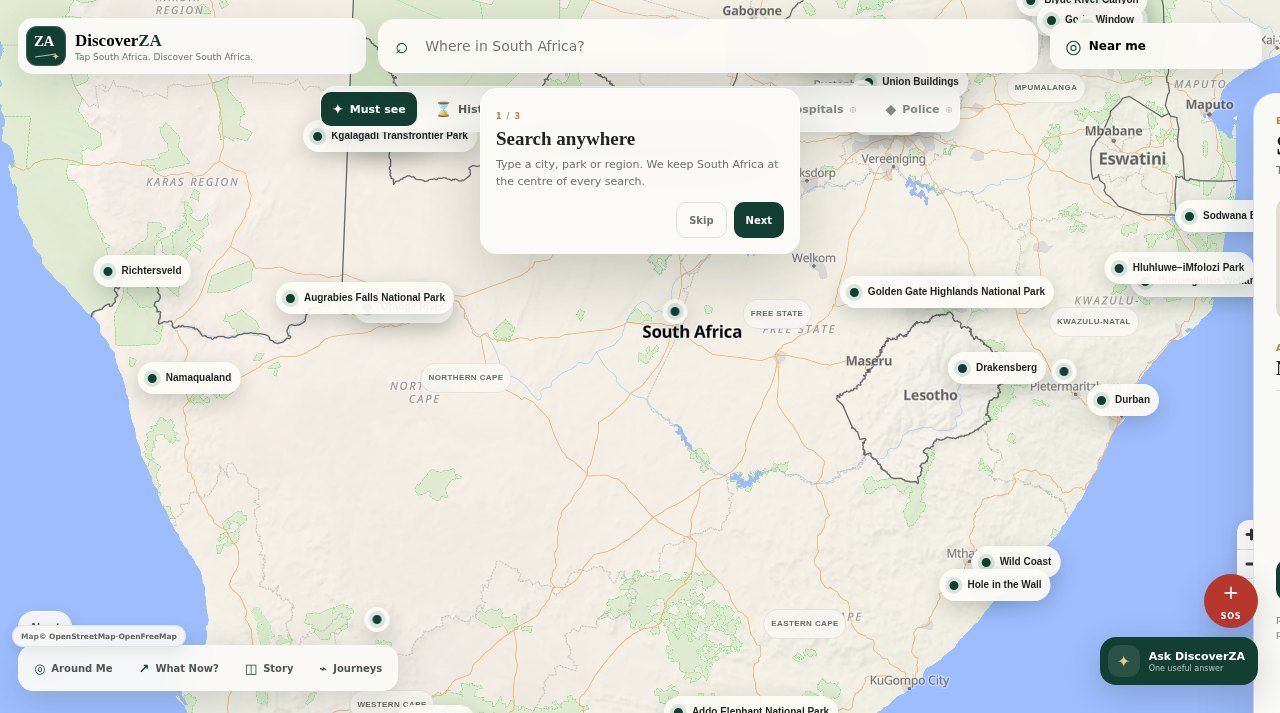Click the Mpumalanga province label
1280x713 pixels.
(x=1046, y=87)
